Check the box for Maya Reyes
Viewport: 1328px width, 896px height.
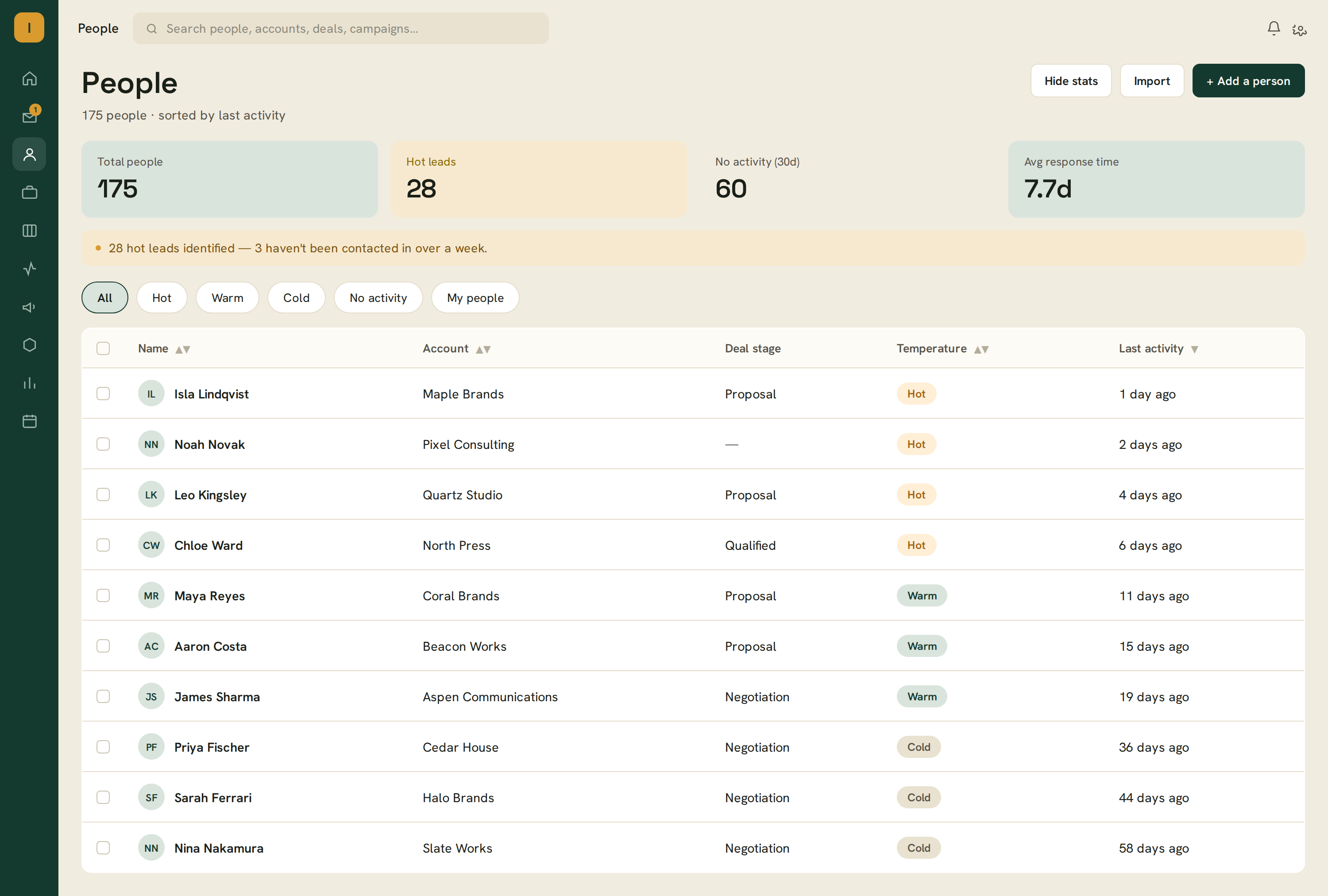(x=104, y=595)
